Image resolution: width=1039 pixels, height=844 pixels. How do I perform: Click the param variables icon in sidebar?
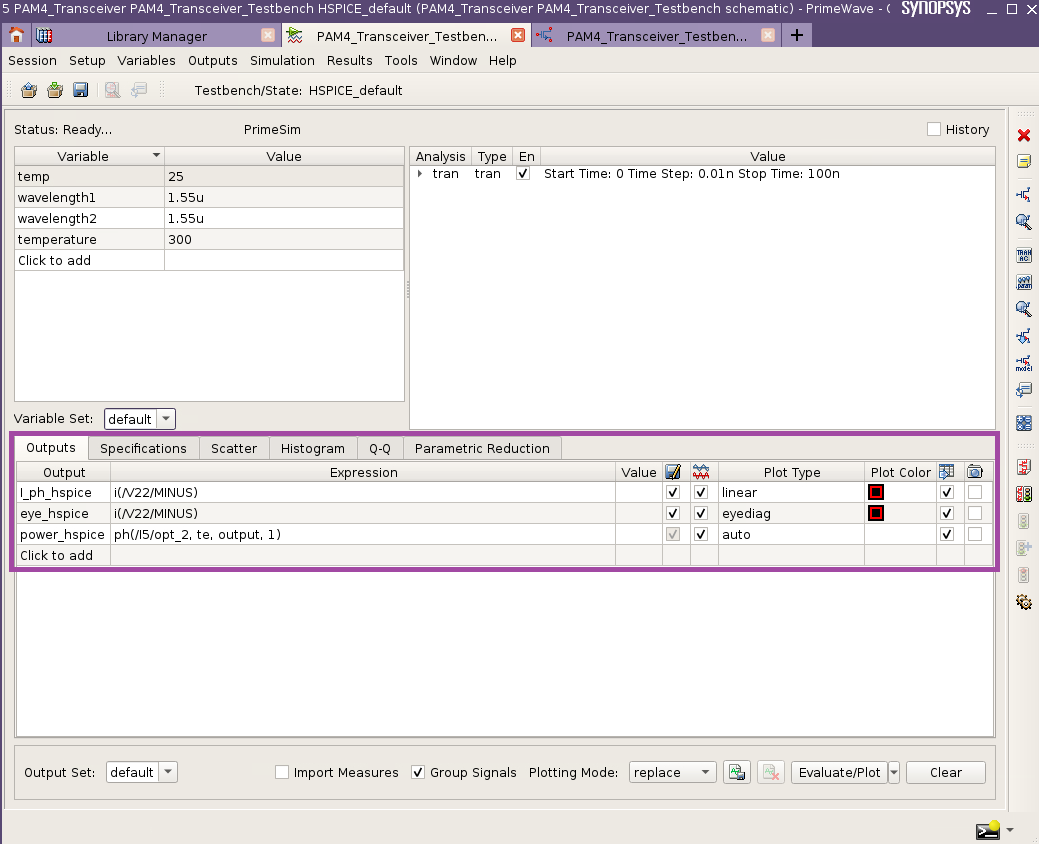click(1024, 282)
